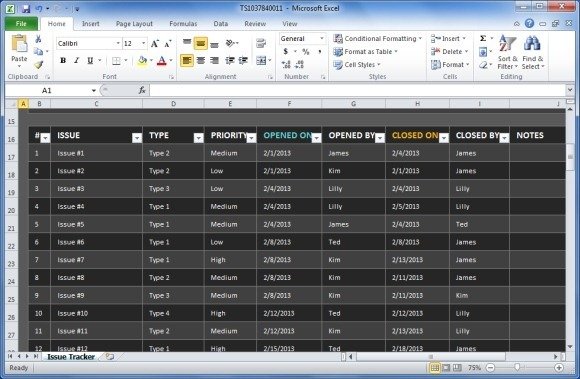Click the Copy icon

pyautogui.click(x=38, y=51)
